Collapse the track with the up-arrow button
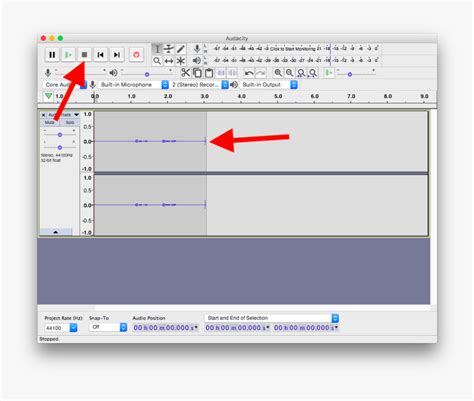Screen dimensions: 474x401 pyautogui.click(x=56, y=232)
